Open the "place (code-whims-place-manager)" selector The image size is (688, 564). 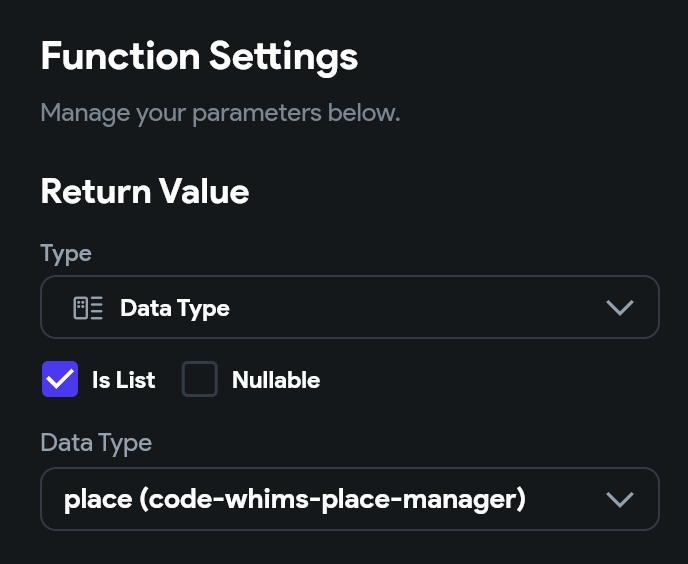[x=349, y=499]
